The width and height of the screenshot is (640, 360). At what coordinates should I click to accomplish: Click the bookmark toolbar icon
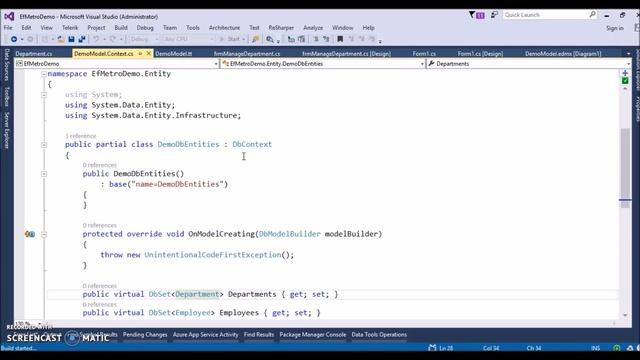340,39
